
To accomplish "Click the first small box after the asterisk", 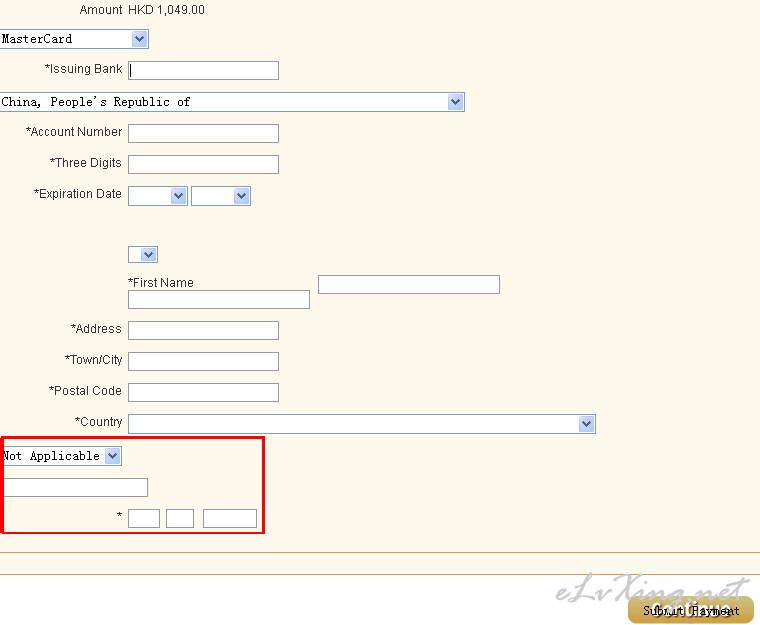I will 144,518.
